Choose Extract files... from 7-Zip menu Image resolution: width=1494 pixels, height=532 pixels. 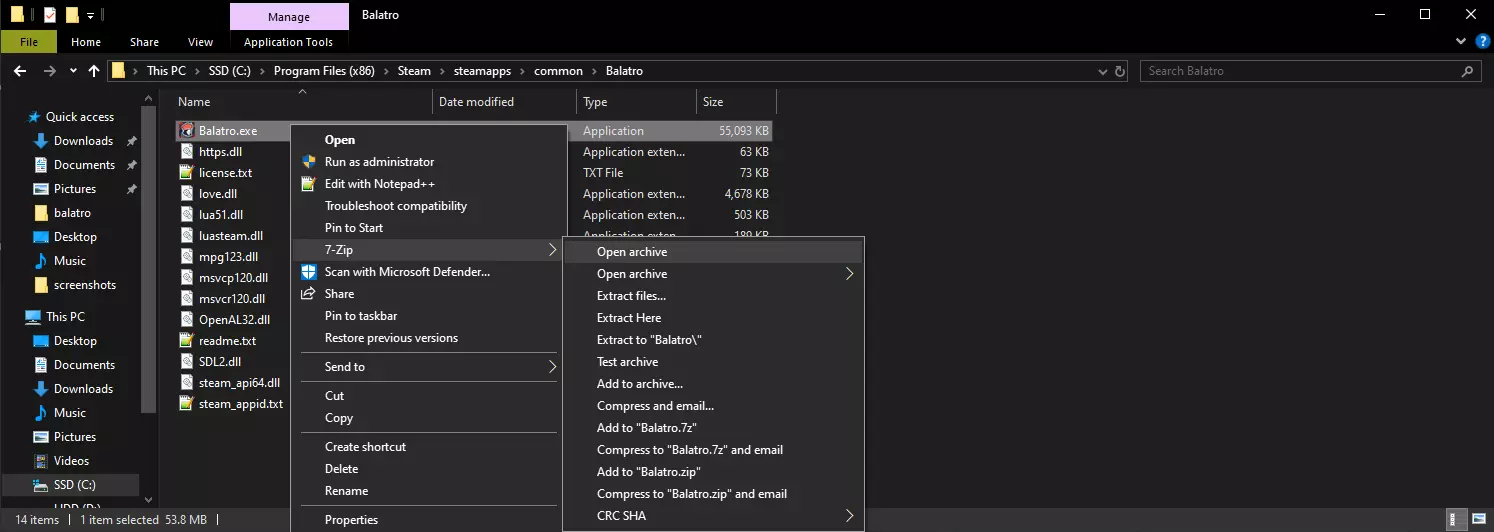point(631,296)
